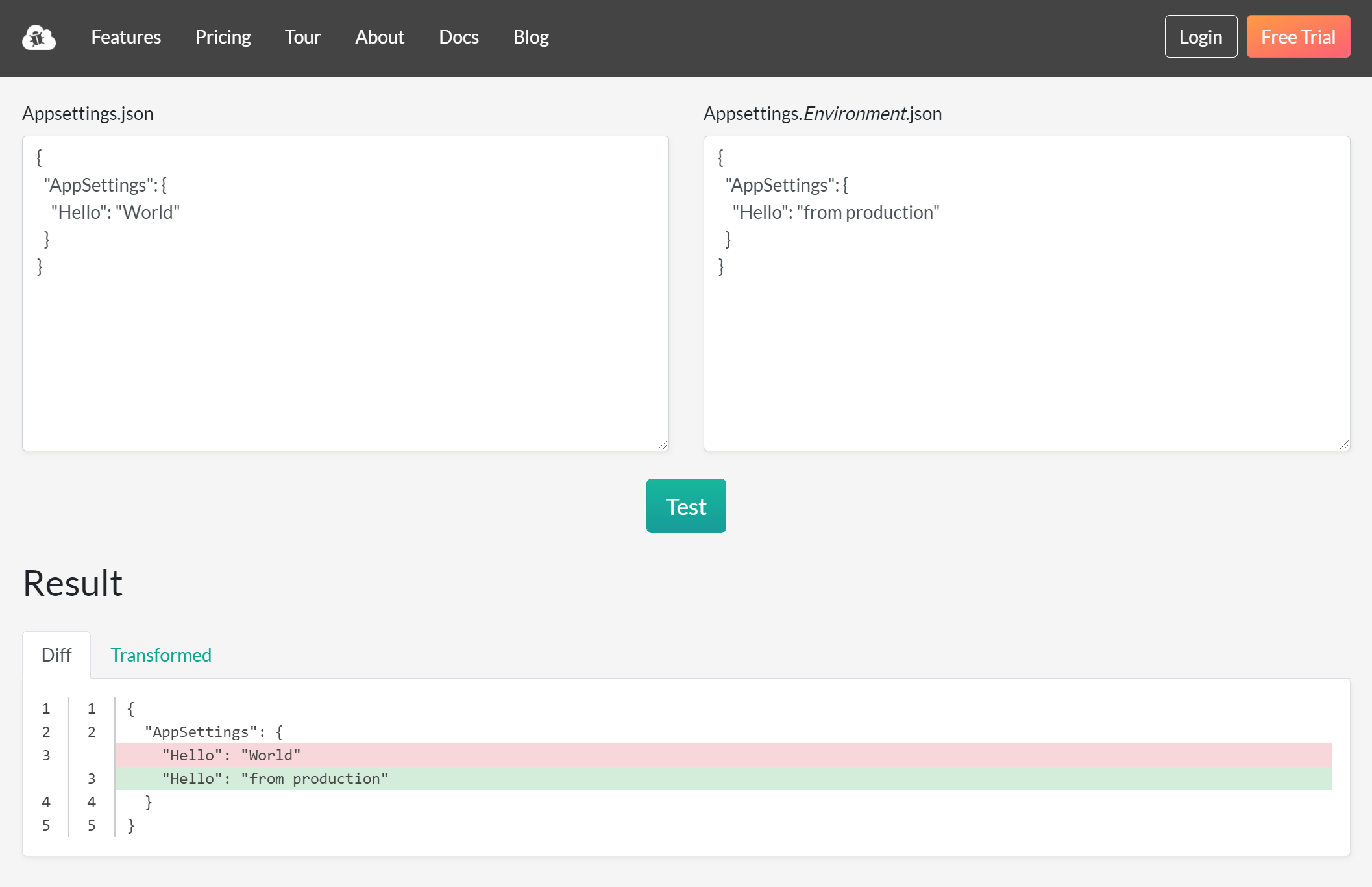This screenshot has width=1372, height=887.
Task: Open the About page
Action: click(379, 37)
